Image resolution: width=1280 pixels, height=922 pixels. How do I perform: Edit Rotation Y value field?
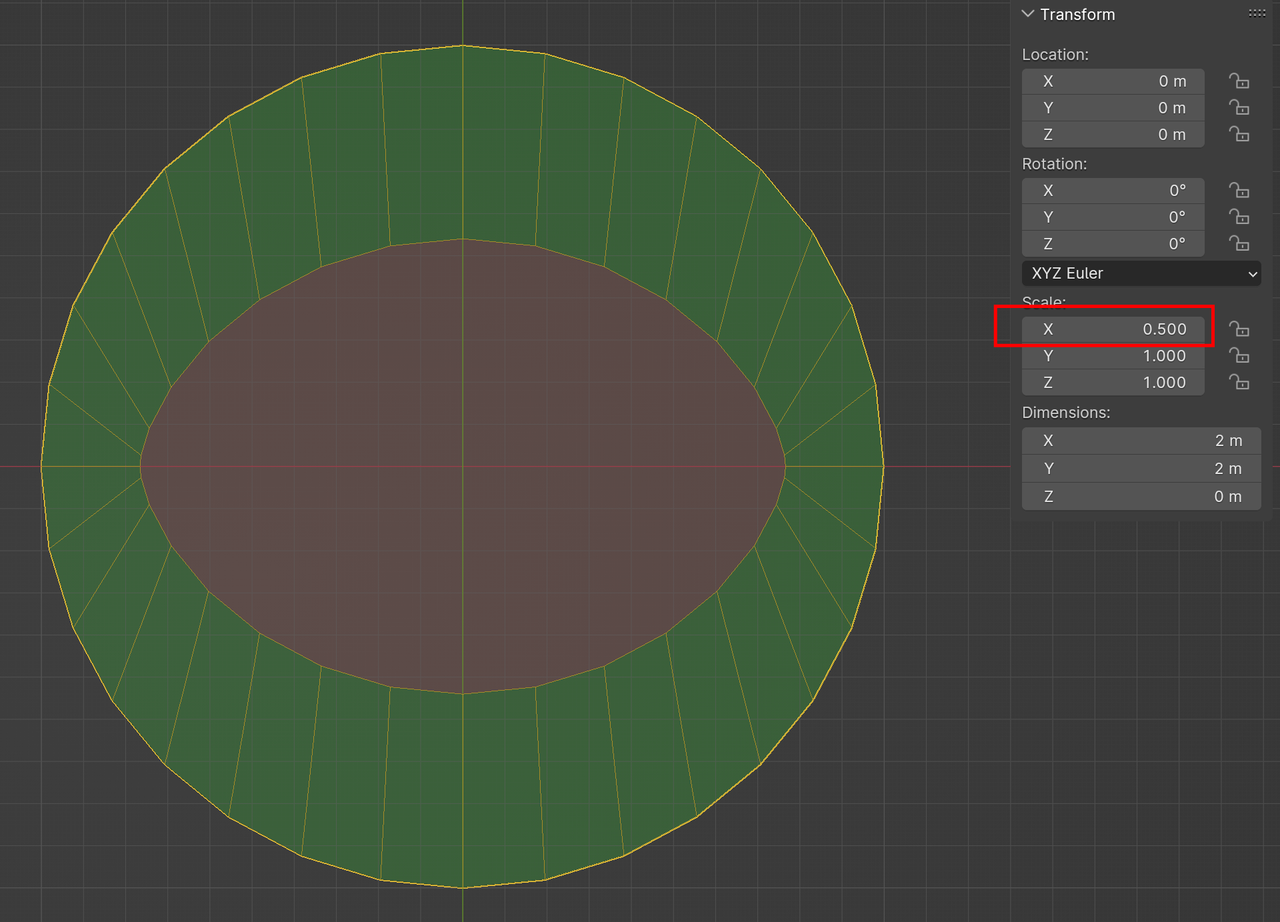[1113, 217]
